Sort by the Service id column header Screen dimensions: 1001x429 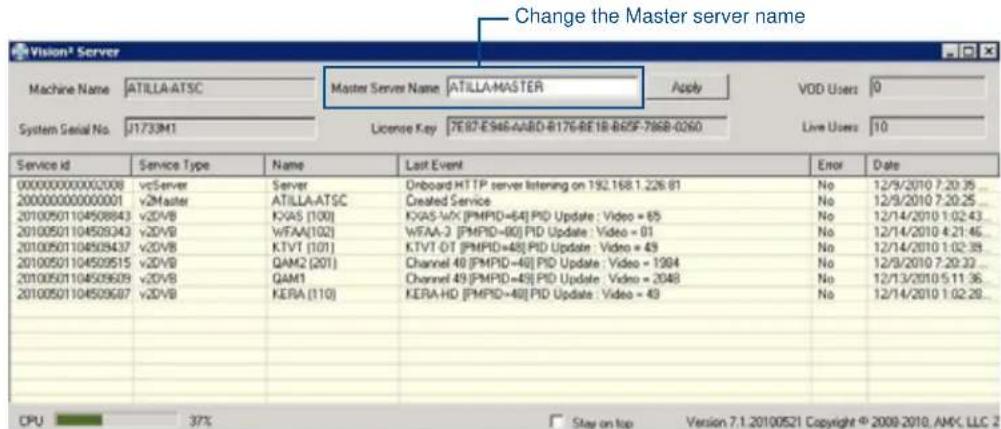[71, 165]
